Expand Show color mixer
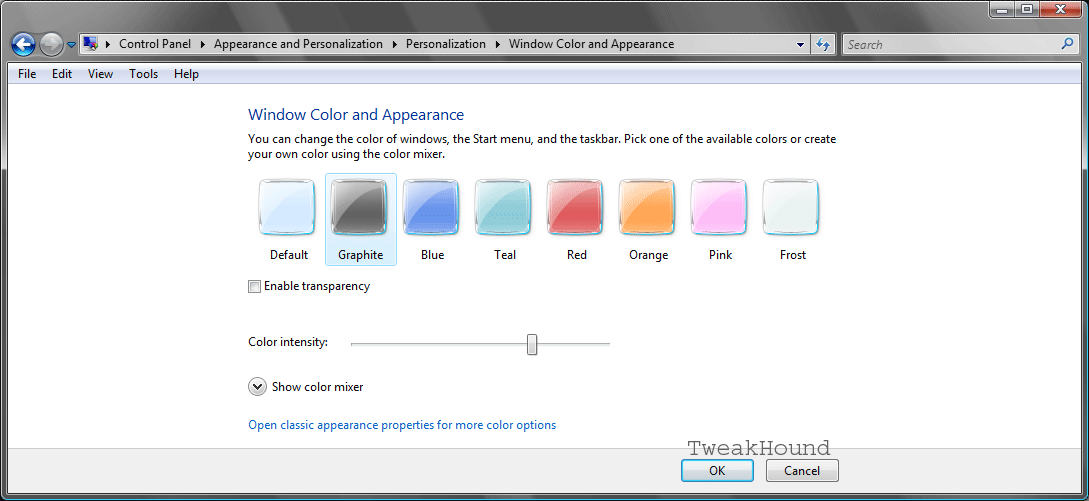1089x501 pixels. click(257, 387)
